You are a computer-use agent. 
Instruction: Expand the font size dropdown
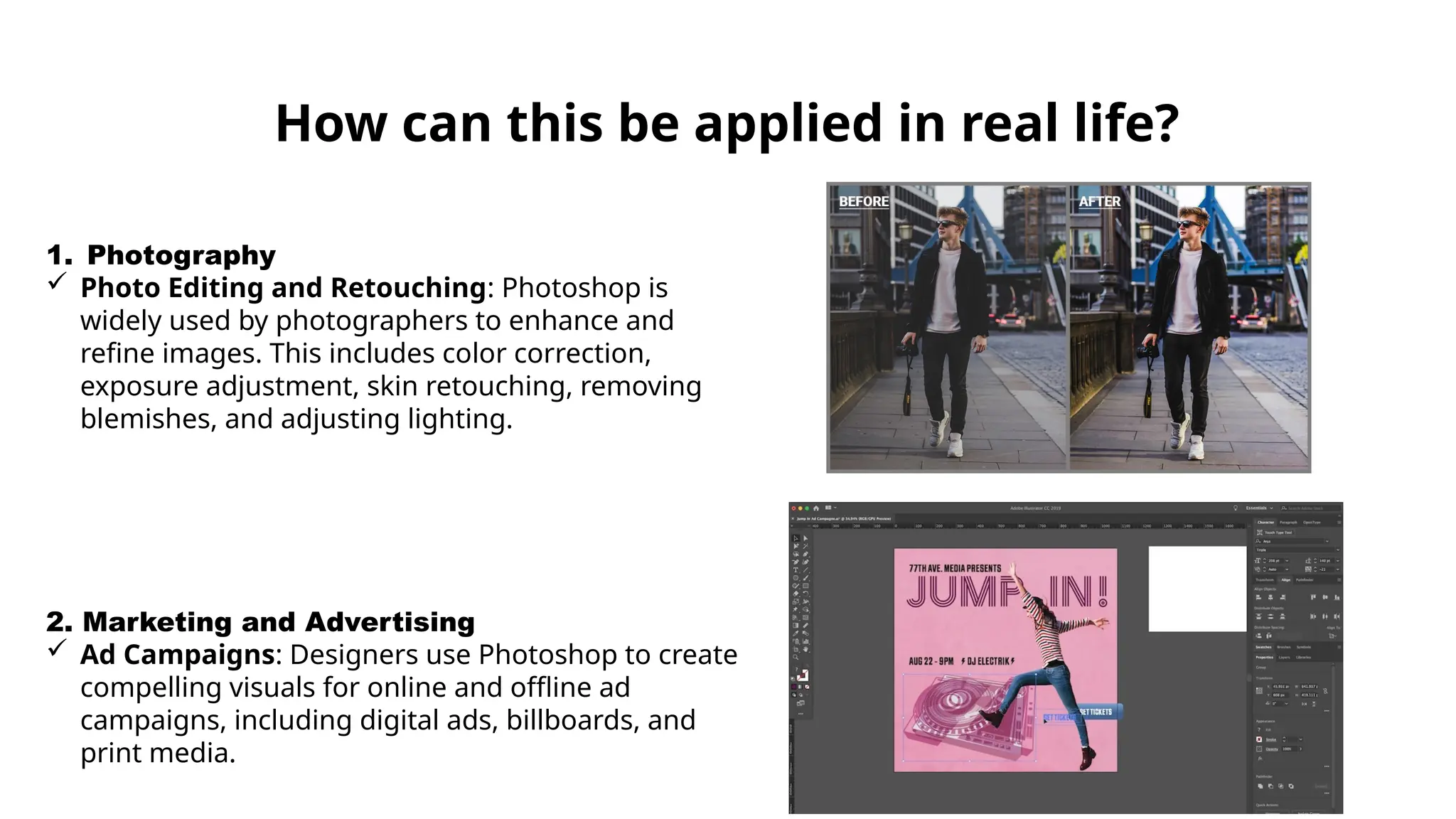pyautogui.click(x=1287, y=561)
